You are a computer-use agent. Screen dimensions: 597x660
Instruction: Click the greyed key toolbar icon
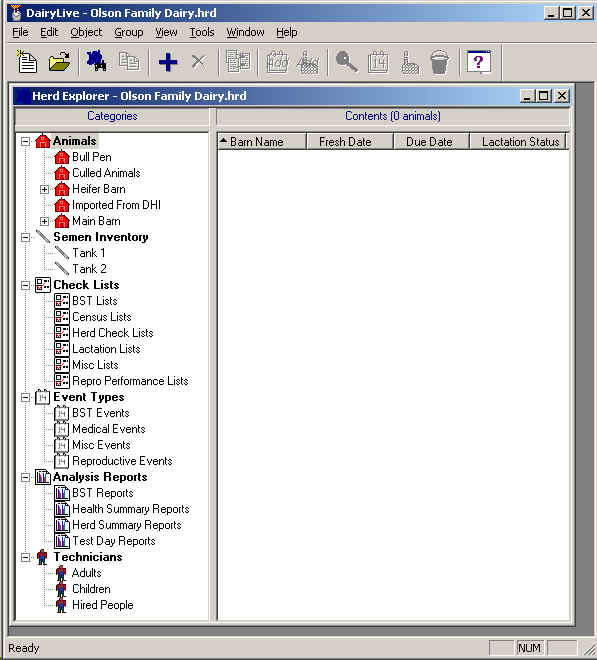(346, 62)
